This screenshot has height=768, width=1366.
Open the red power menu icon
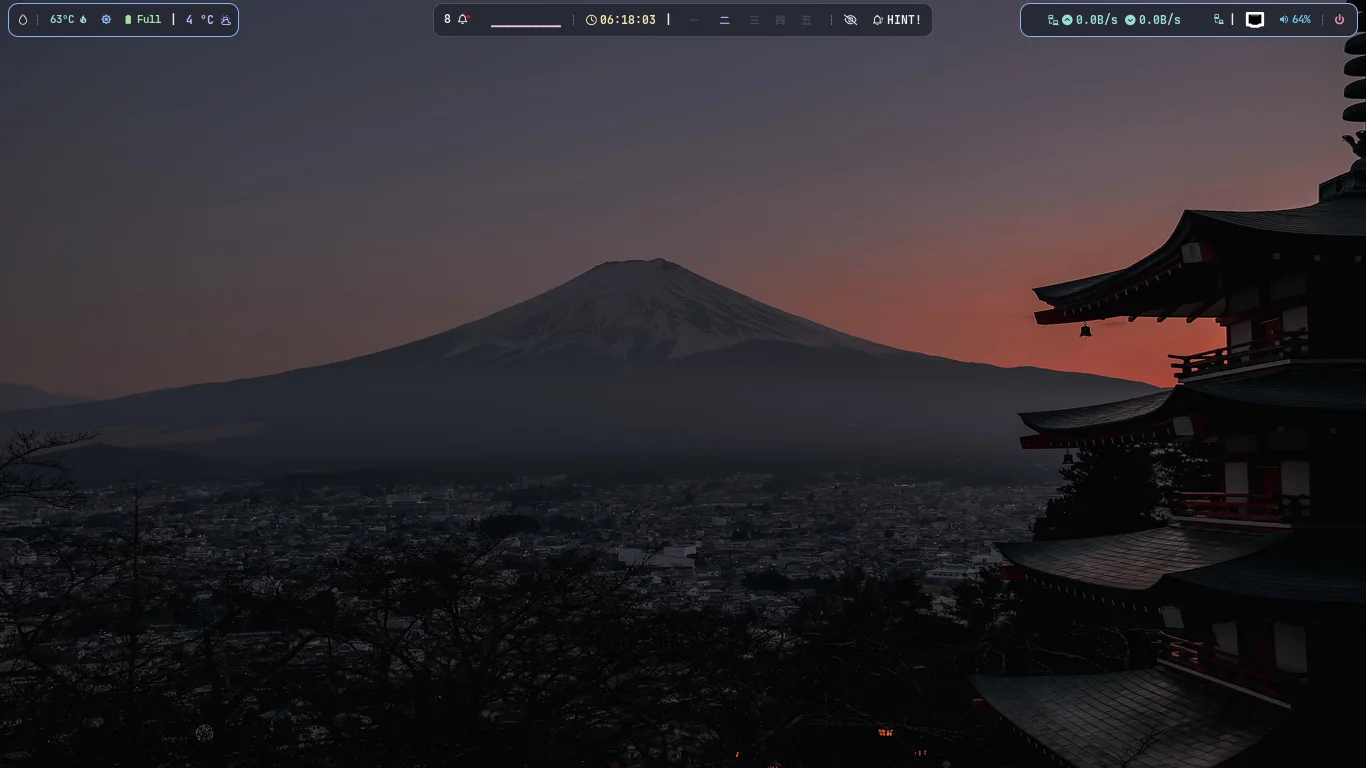pos(1340,20)
